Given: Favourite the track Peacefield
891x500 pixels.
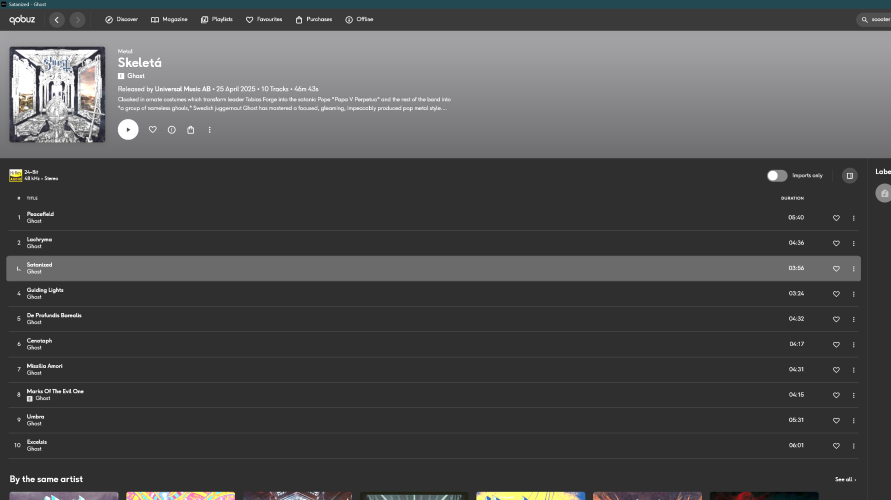Looking at the screenshot, I should pos(836,218).
